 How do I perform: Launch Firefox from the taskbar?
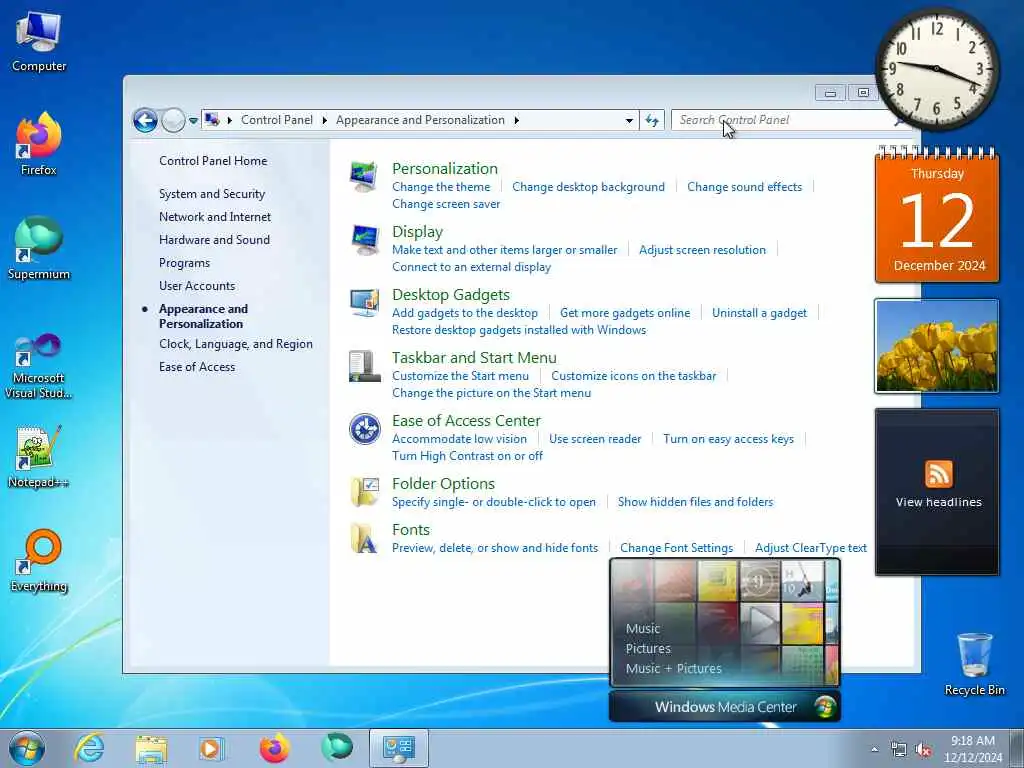pyautogui.click(x=274, y=748)
